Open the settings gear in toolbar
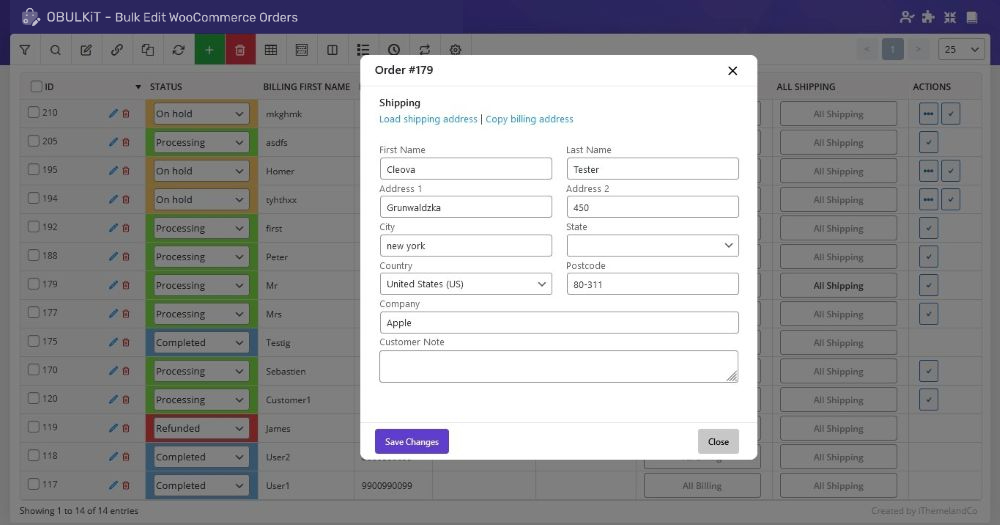 pyautogui.click(x=456, y=49)
